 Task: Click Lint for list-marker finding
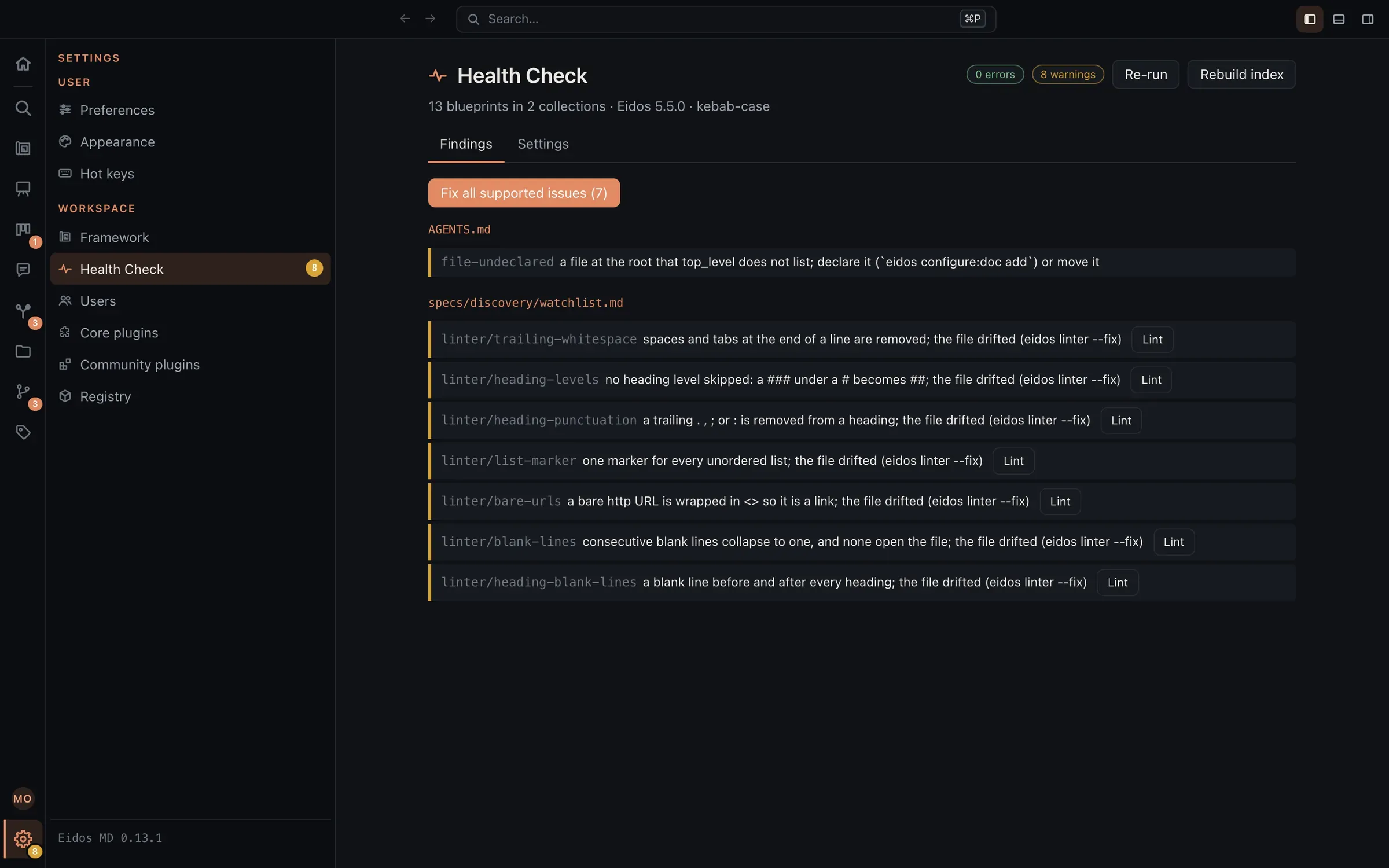tap(1013, 461)
